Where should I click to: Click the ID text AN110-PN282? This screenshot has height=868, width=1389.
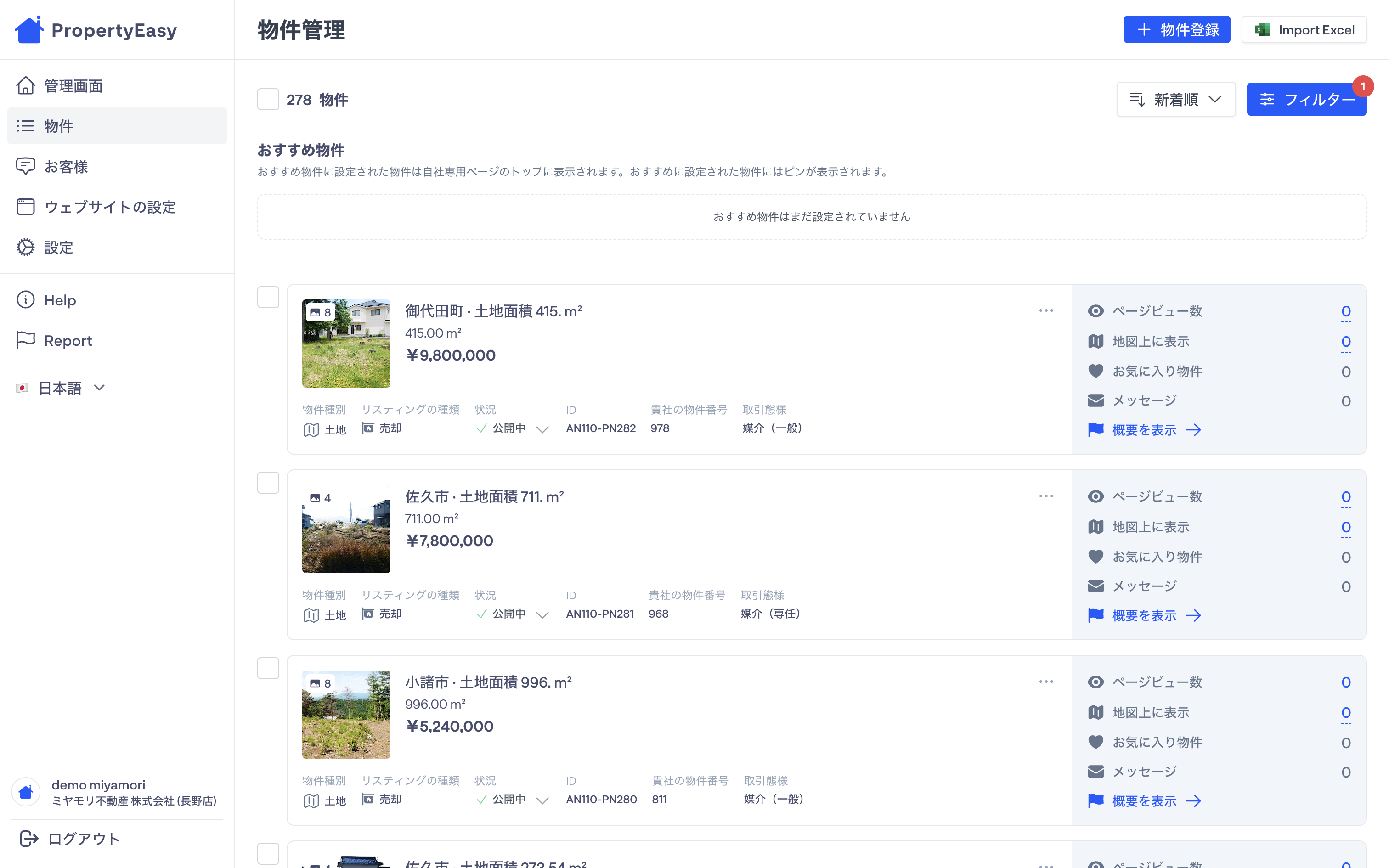click(x=601, y=428)
